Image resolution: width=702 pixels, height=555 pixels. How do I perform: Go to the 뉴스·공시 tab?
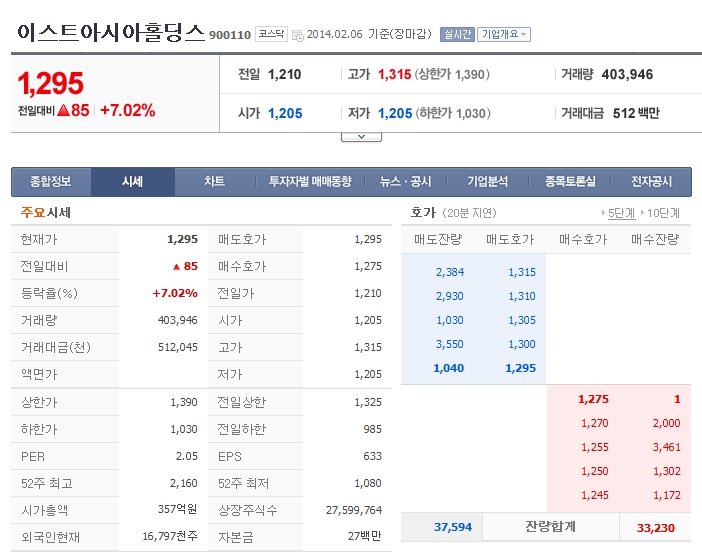[x=406, y=182]
